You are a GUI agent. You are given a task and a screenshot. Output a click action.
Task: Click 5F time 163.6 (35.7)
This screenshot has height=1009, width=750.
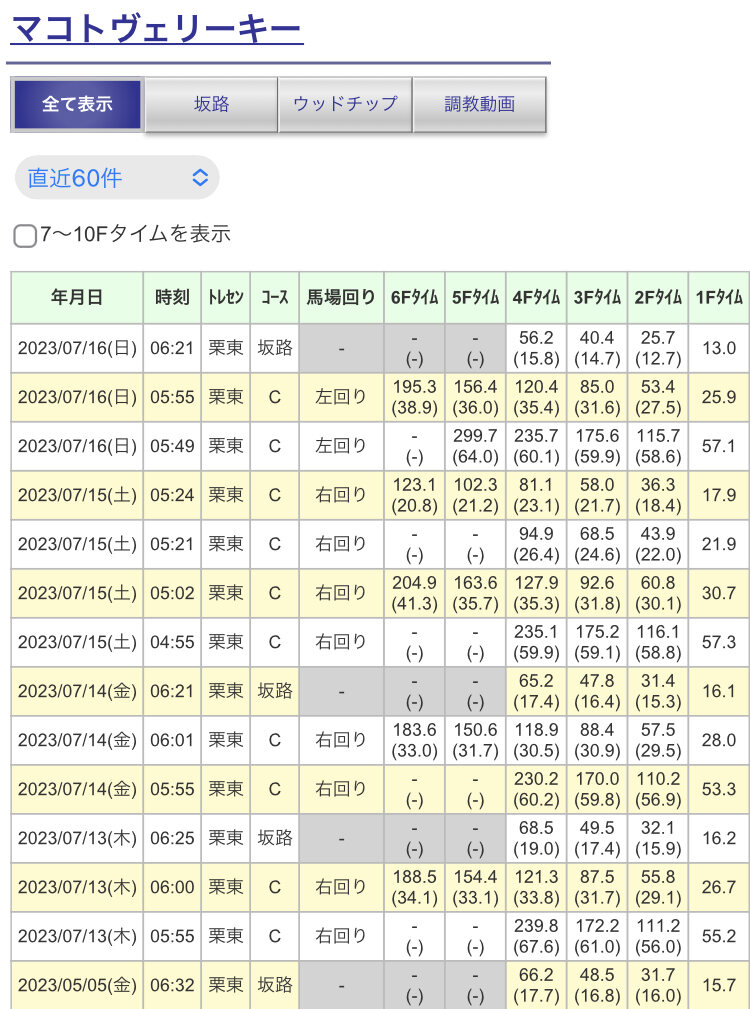pyautogui.click(x=475, y=593)
